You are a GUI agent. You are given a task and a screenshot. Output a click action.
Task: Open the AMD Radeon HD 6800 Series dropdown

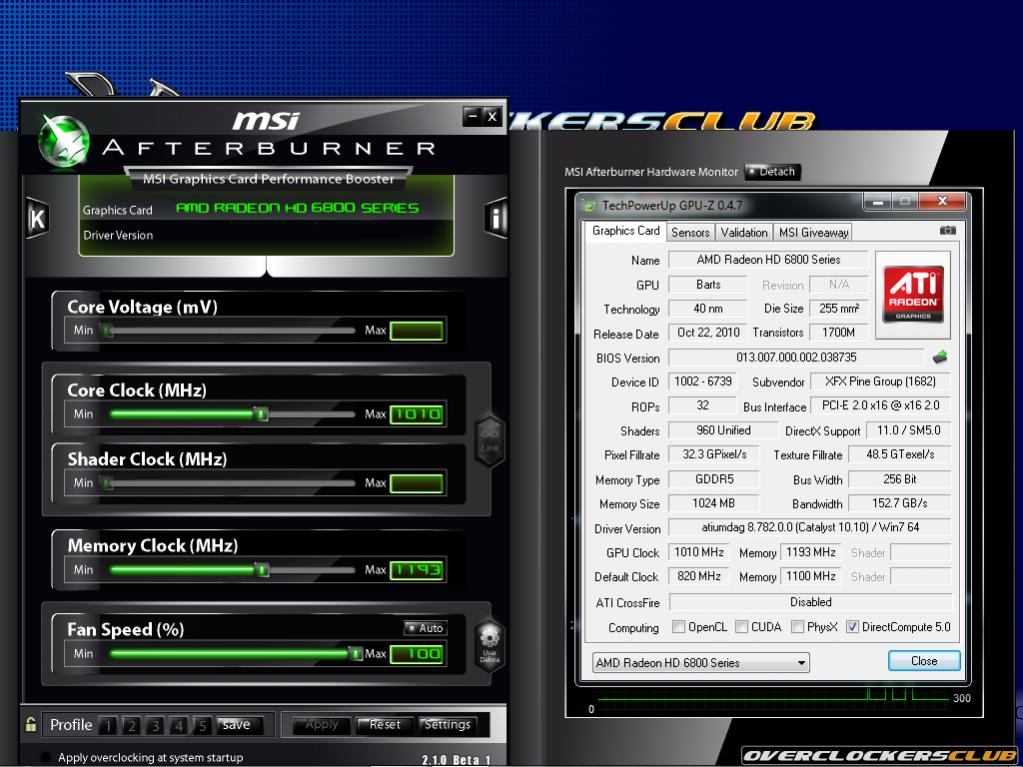coord(701,663)
